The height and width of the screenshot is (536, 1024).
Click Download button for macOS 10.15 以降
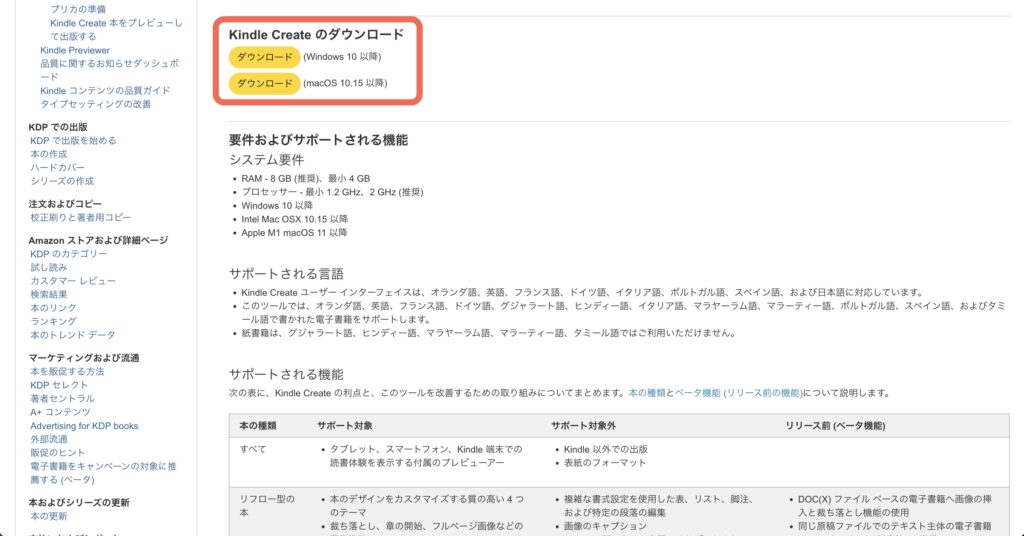pyautogui.click(x=264, y=84)
